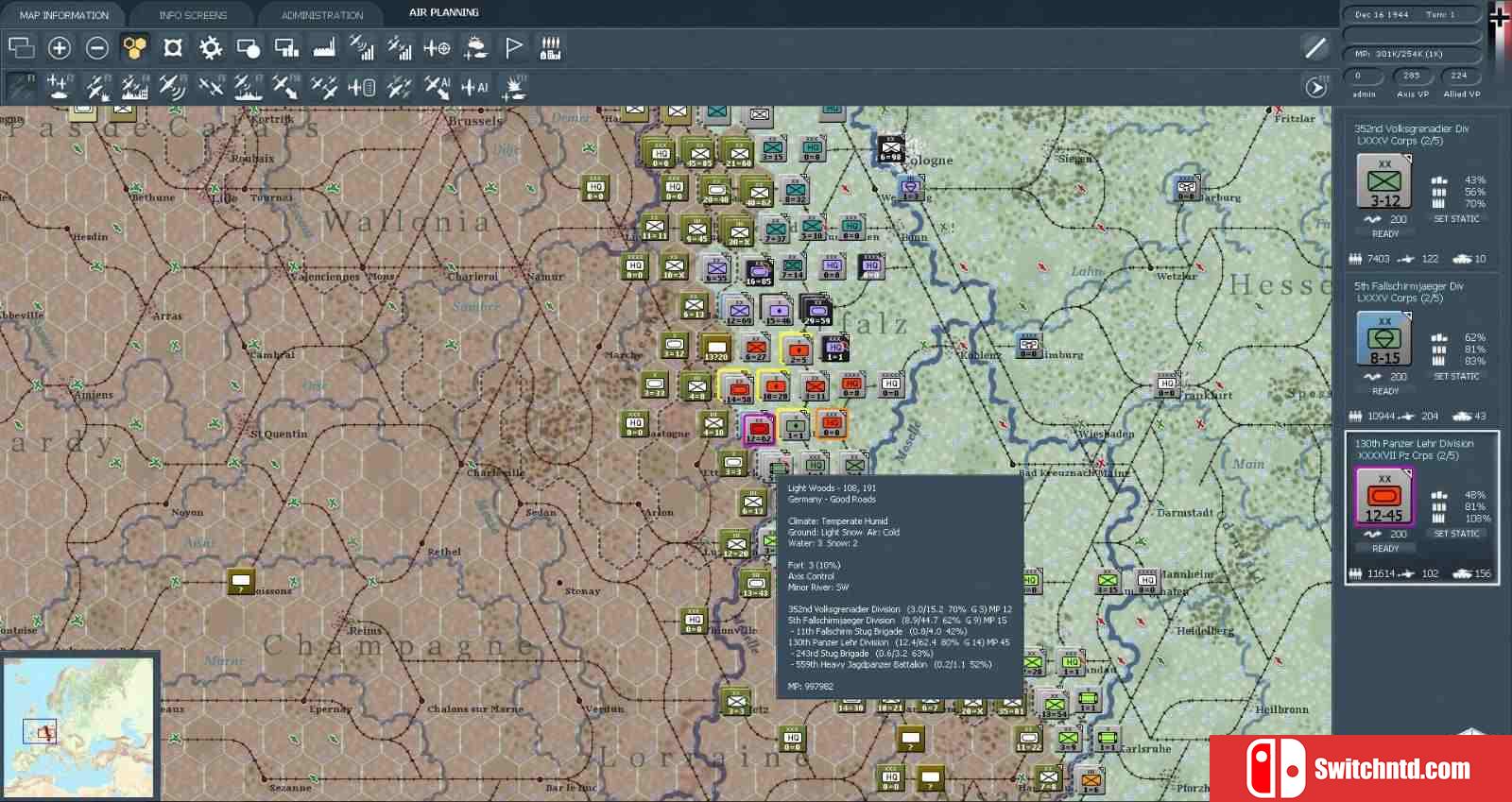Click the rectangle-with-circle map overlay icon
This screenshot has width=1512, height=802.
[x=248, y=47]
